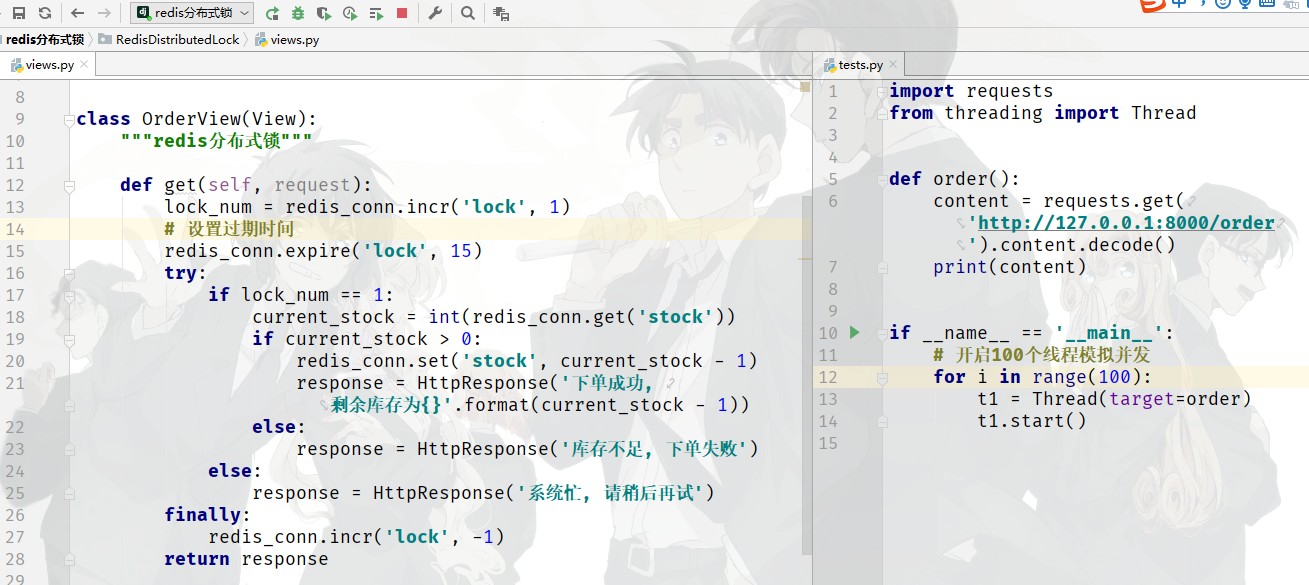Click the toolbar icon after the magnifier
The height and width of the screenshot is (585, 1309).
click(x=501, y=13)
